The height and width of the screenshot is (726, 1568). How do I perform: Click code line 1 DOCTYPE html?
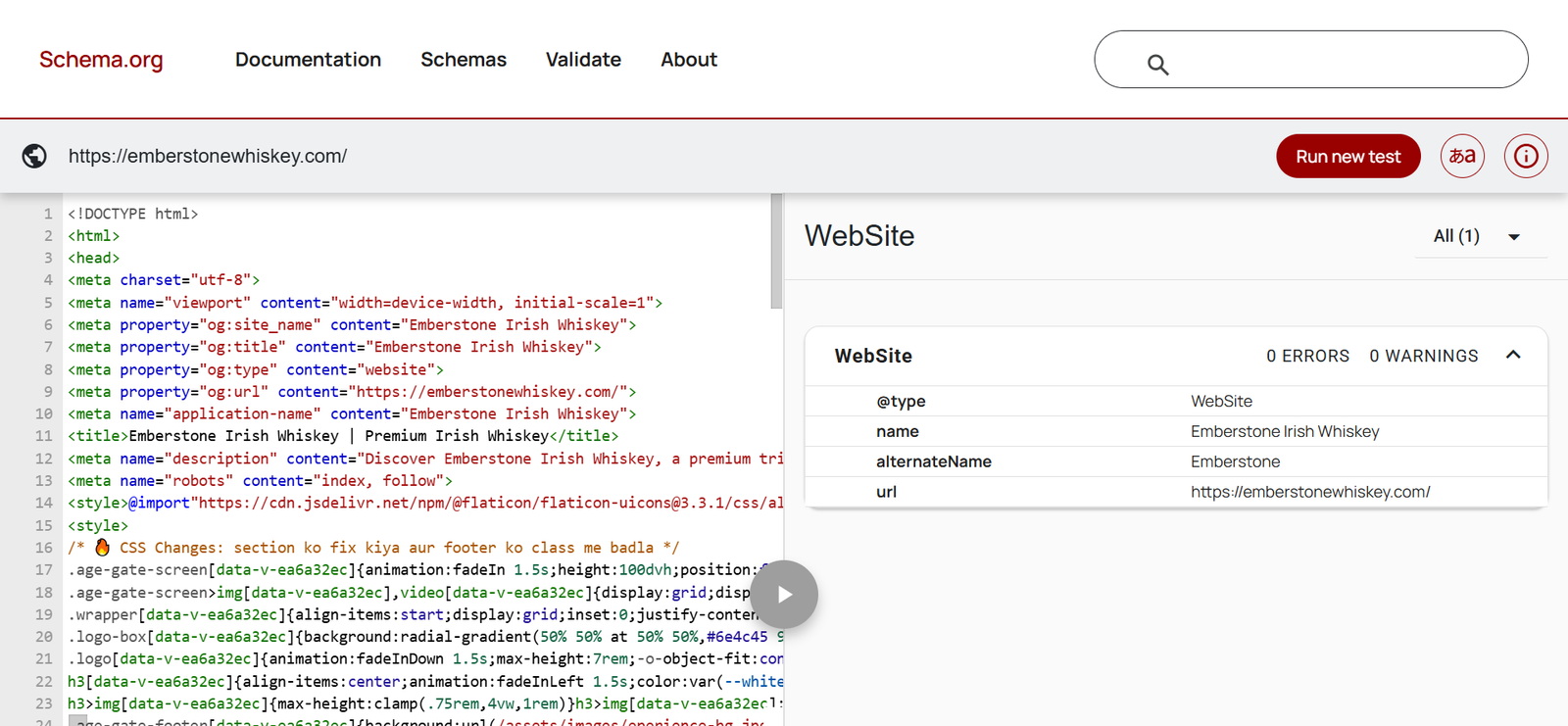click(133, 214)
